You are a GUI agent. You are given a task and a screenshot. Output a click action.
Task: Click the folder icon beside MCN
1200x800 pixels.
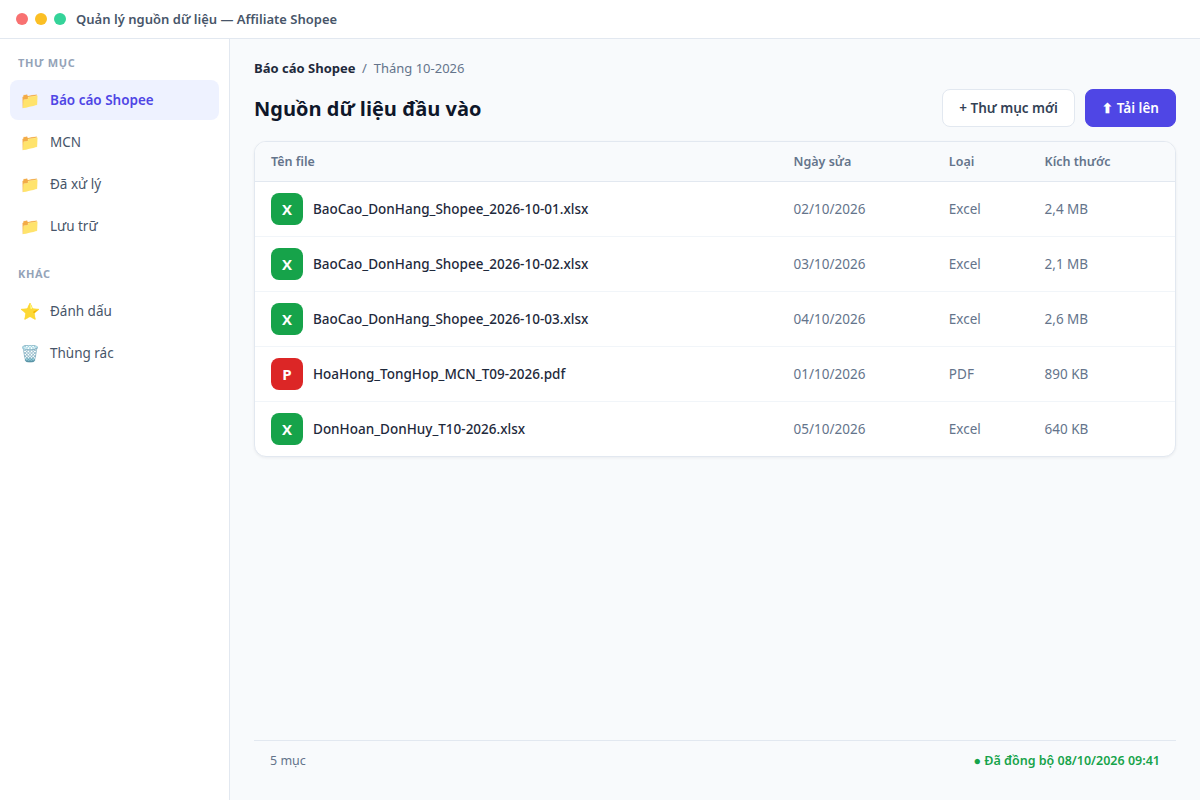click(30, 142)
